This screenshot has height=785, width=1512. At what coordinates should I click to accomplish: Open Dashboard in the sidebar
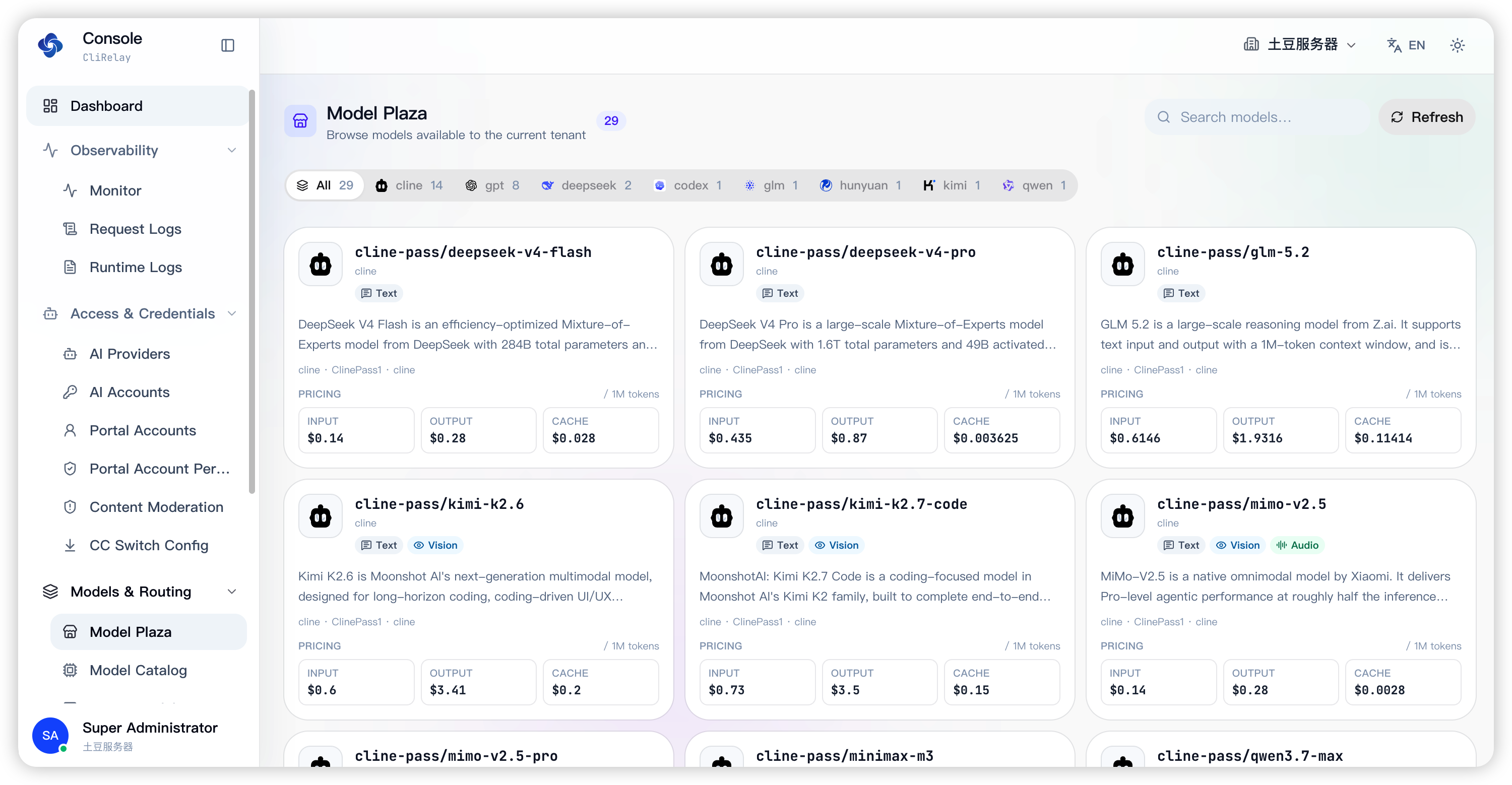[x=138, y=106]
